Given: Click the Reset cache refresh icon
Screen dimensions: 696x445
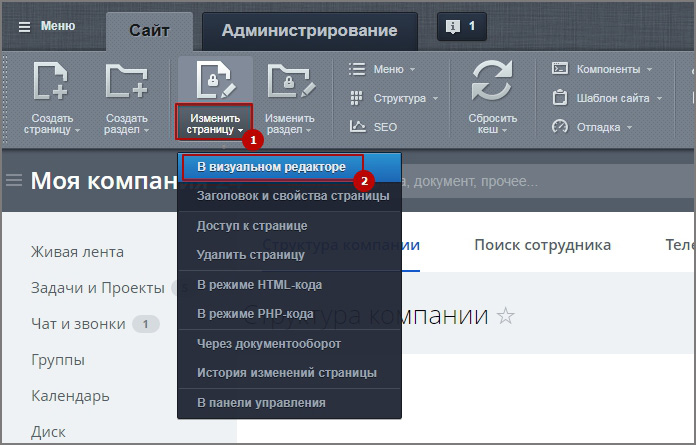Looking at the screenshot, I should coord(492,82).
